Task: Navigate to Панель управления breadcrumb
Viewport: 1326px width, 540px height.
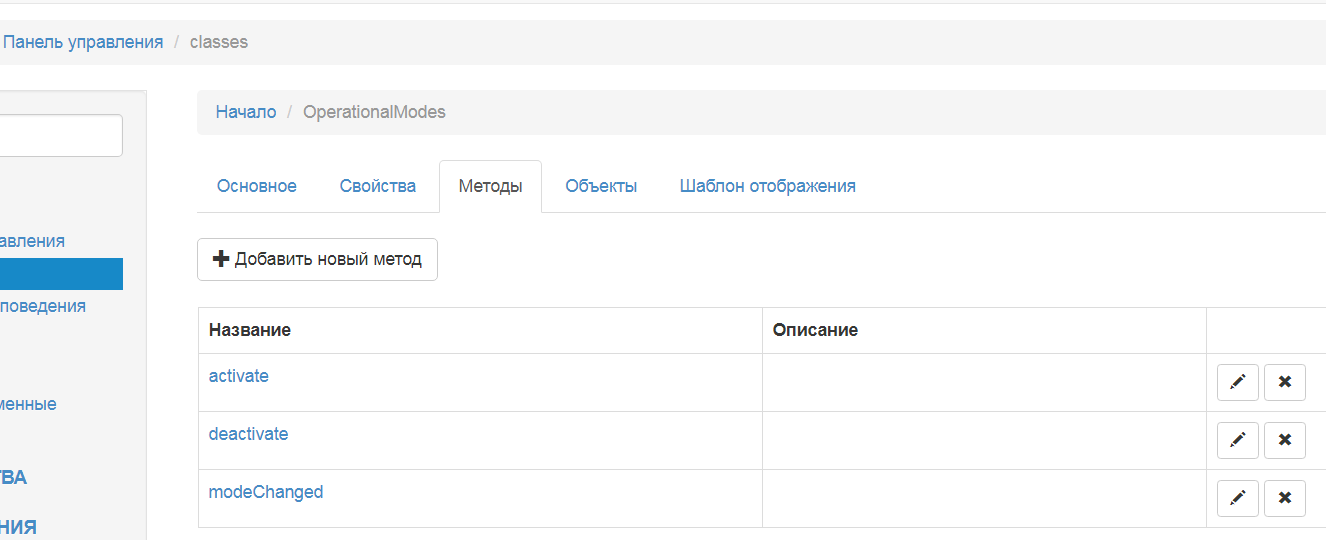Action: tap(83, 42)
